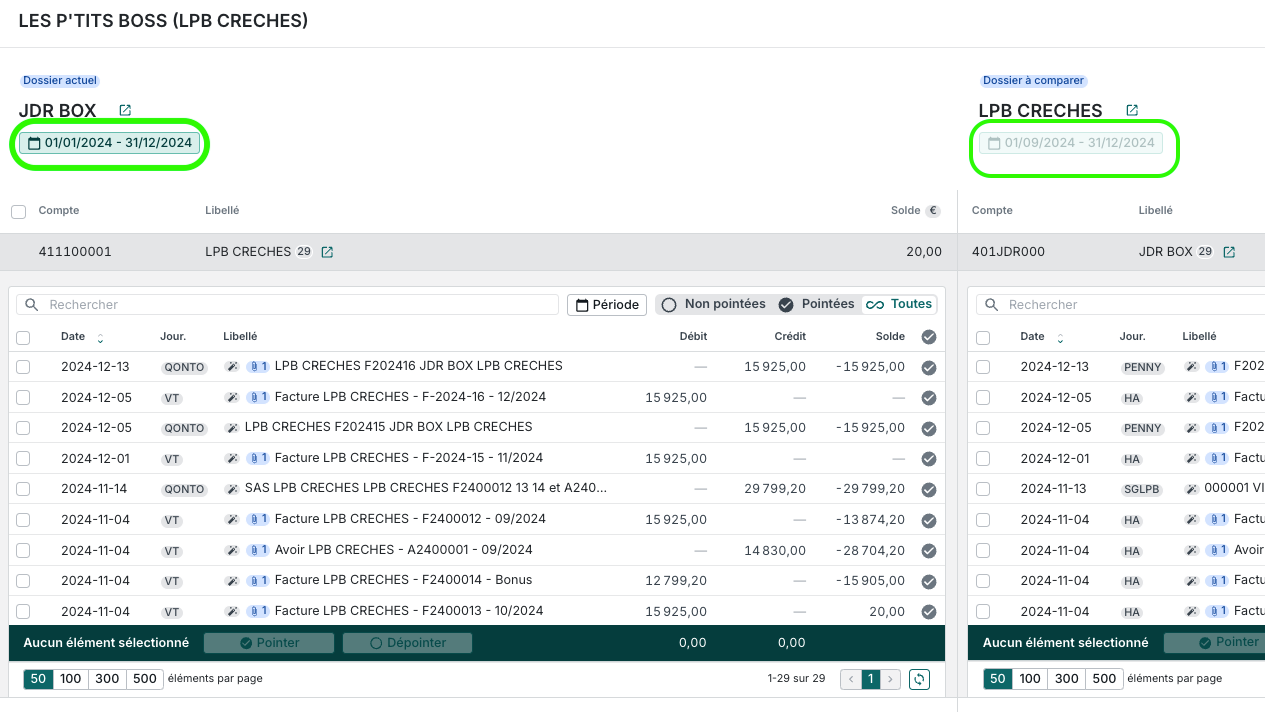This screenshot has width=1265, height=712.
Task: Open LPB CRECHES dossier external link icon
Action: coord(1132,110)
